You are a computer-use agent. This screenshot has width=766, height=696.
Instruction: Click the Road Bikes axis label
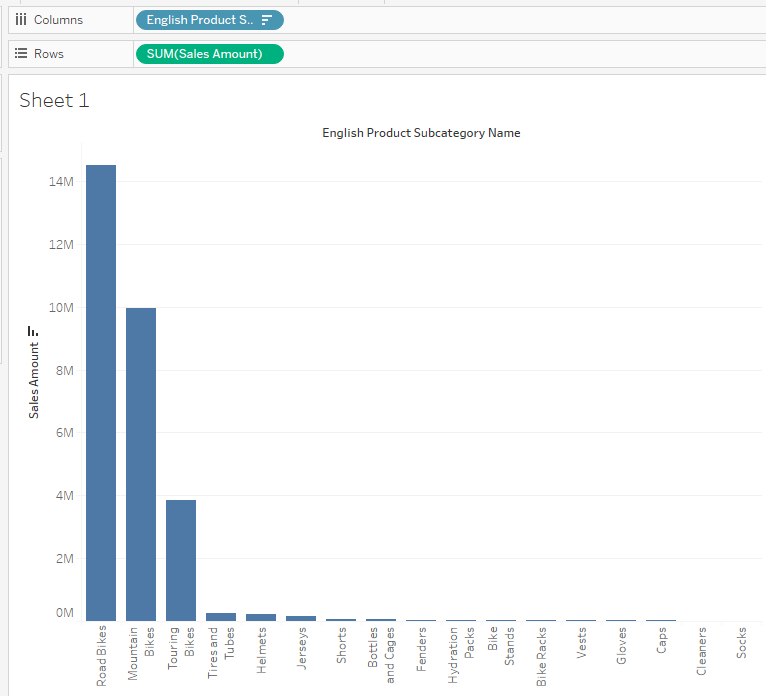(101, 657)
